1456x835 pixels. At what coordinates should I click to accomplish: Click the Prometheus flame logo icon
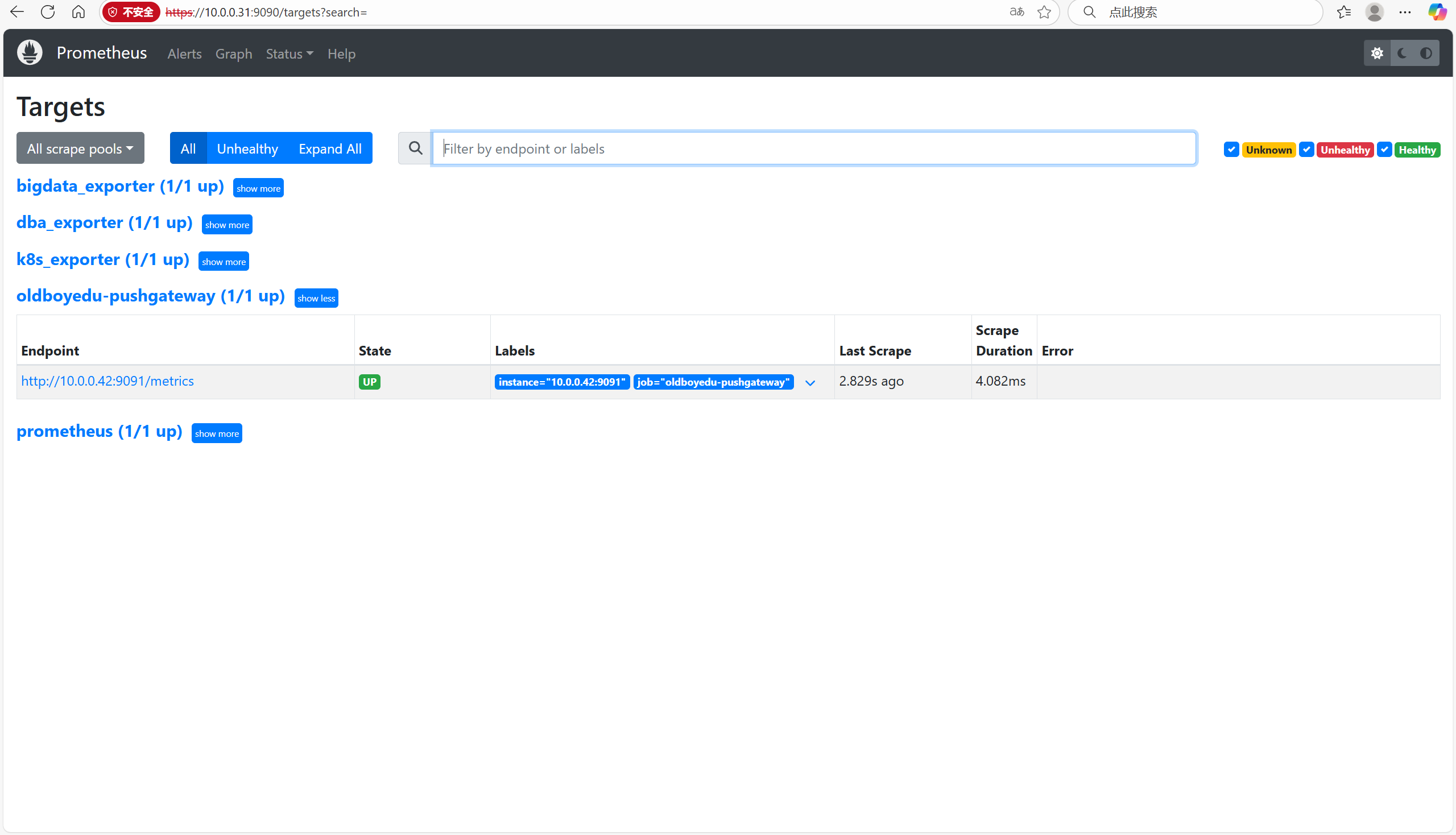coord(30,53)
